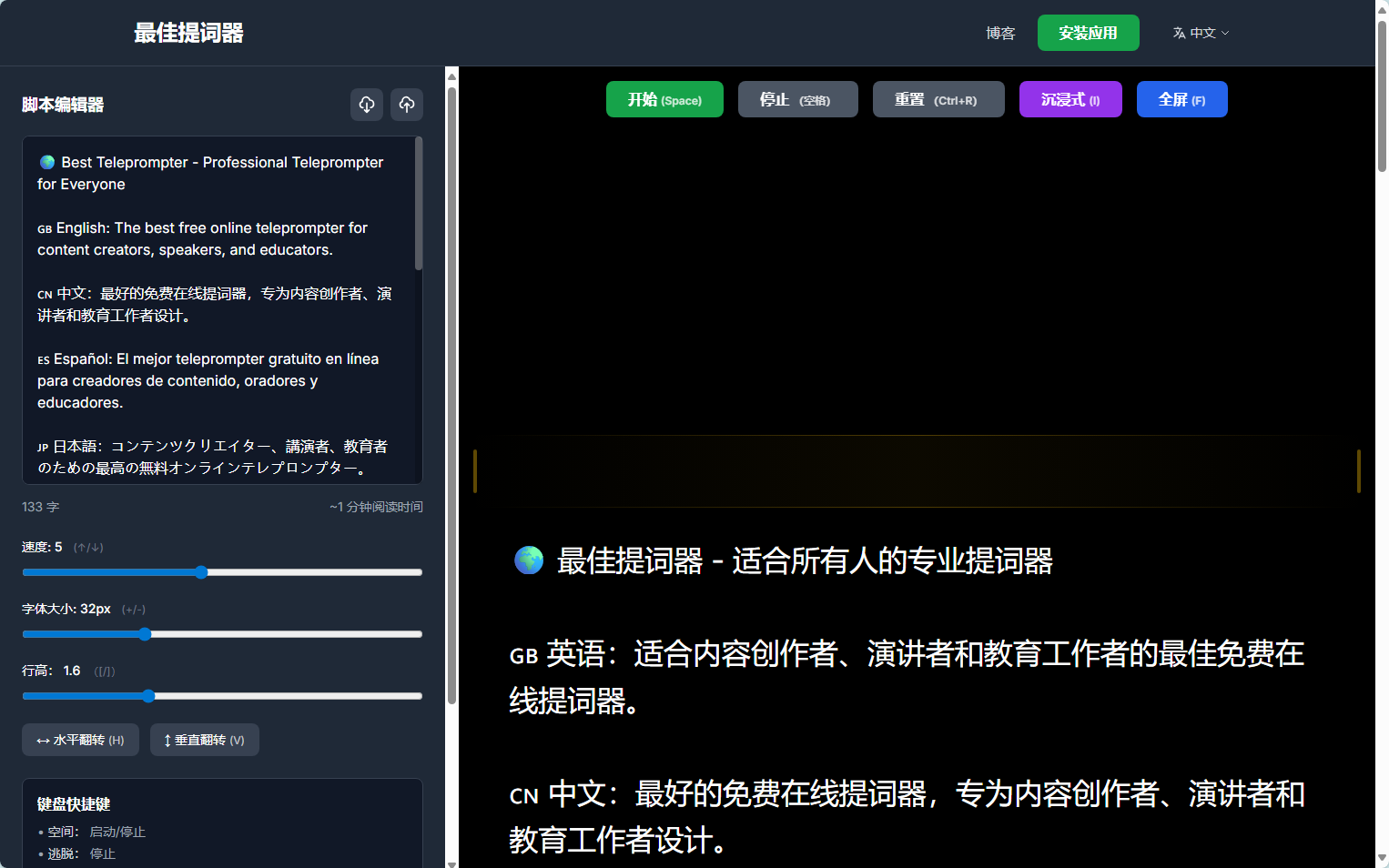Click the 停止 stop button
The image size is (1389, 868).
pos(797,99)
